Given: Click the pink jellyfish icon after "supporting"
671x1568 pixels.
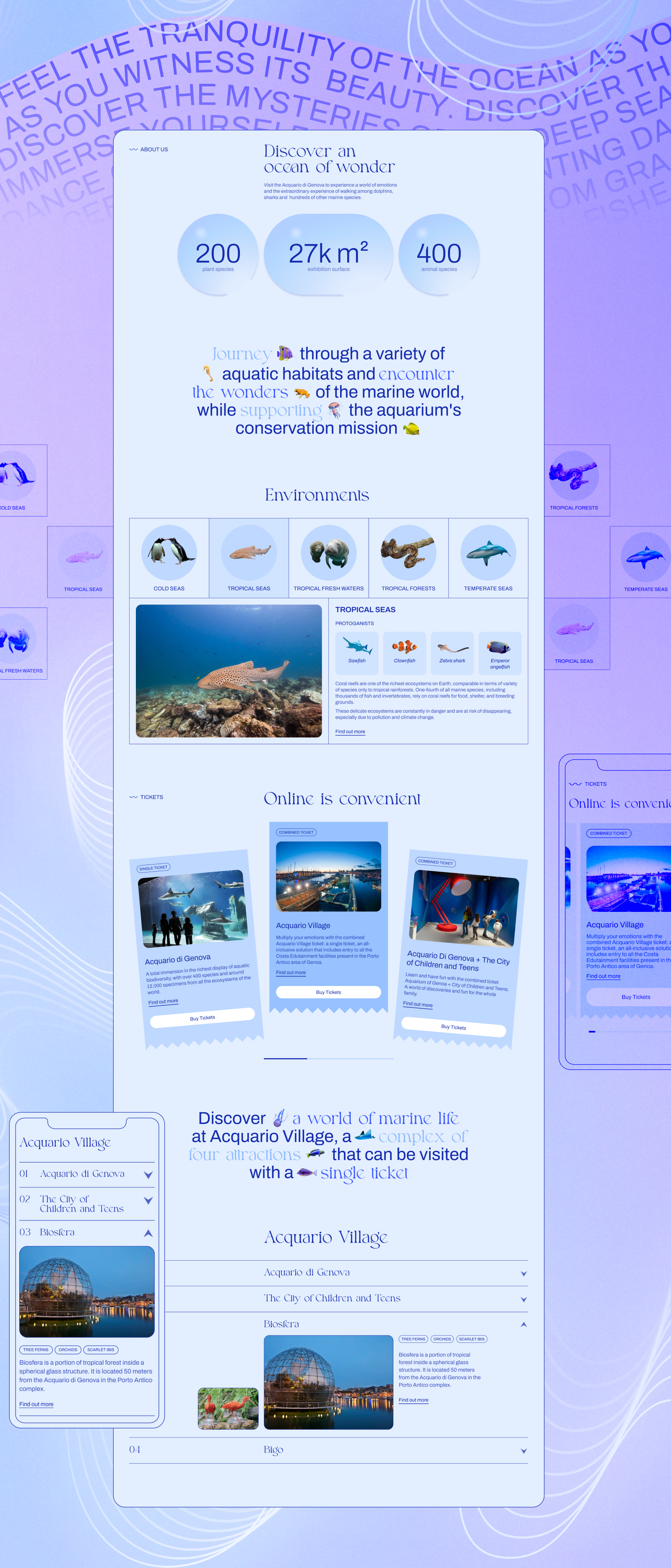Looking at the screenshot, I should tap(335, 410).
